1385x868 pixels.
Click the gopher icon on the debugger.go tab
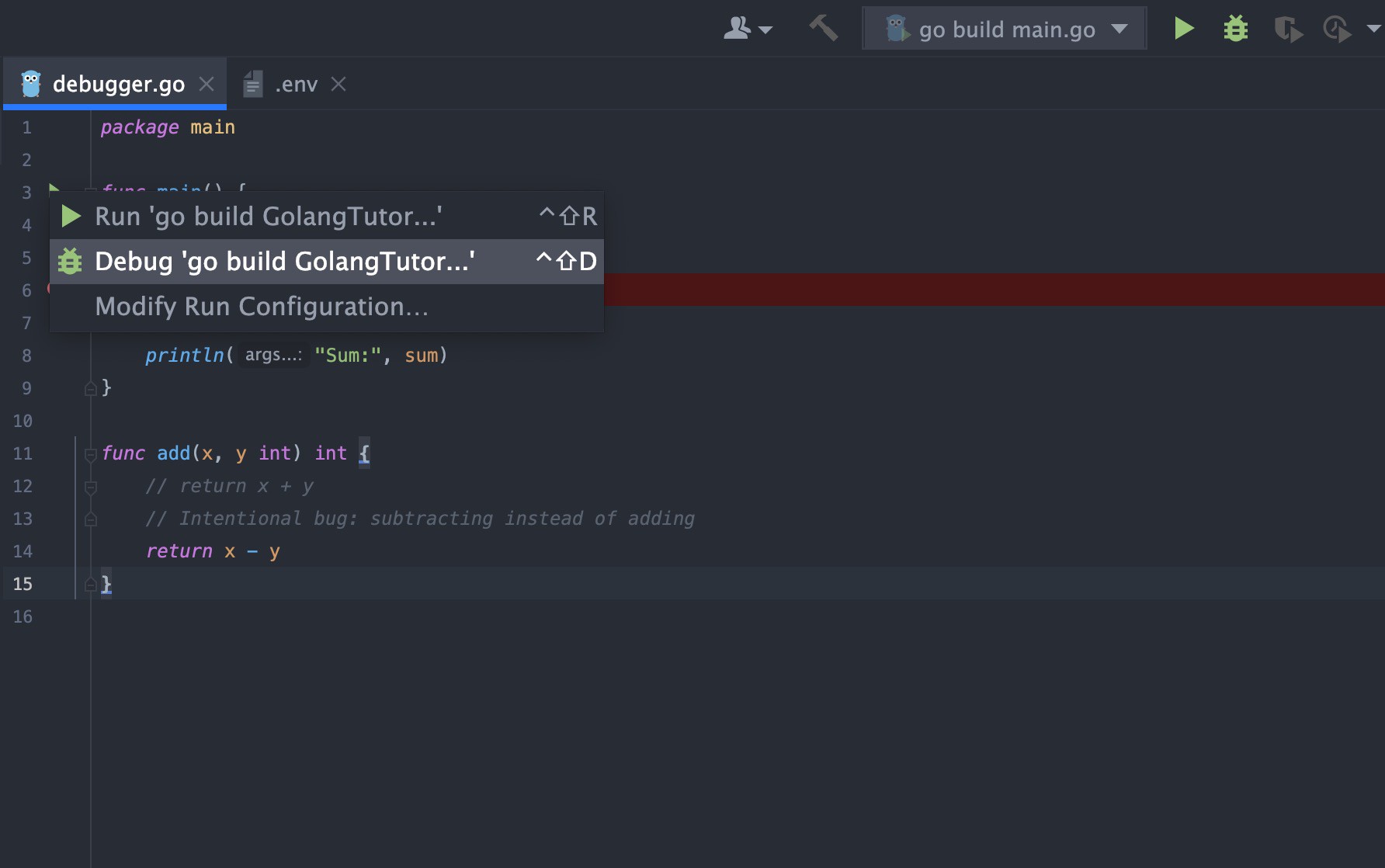[30, 83]
